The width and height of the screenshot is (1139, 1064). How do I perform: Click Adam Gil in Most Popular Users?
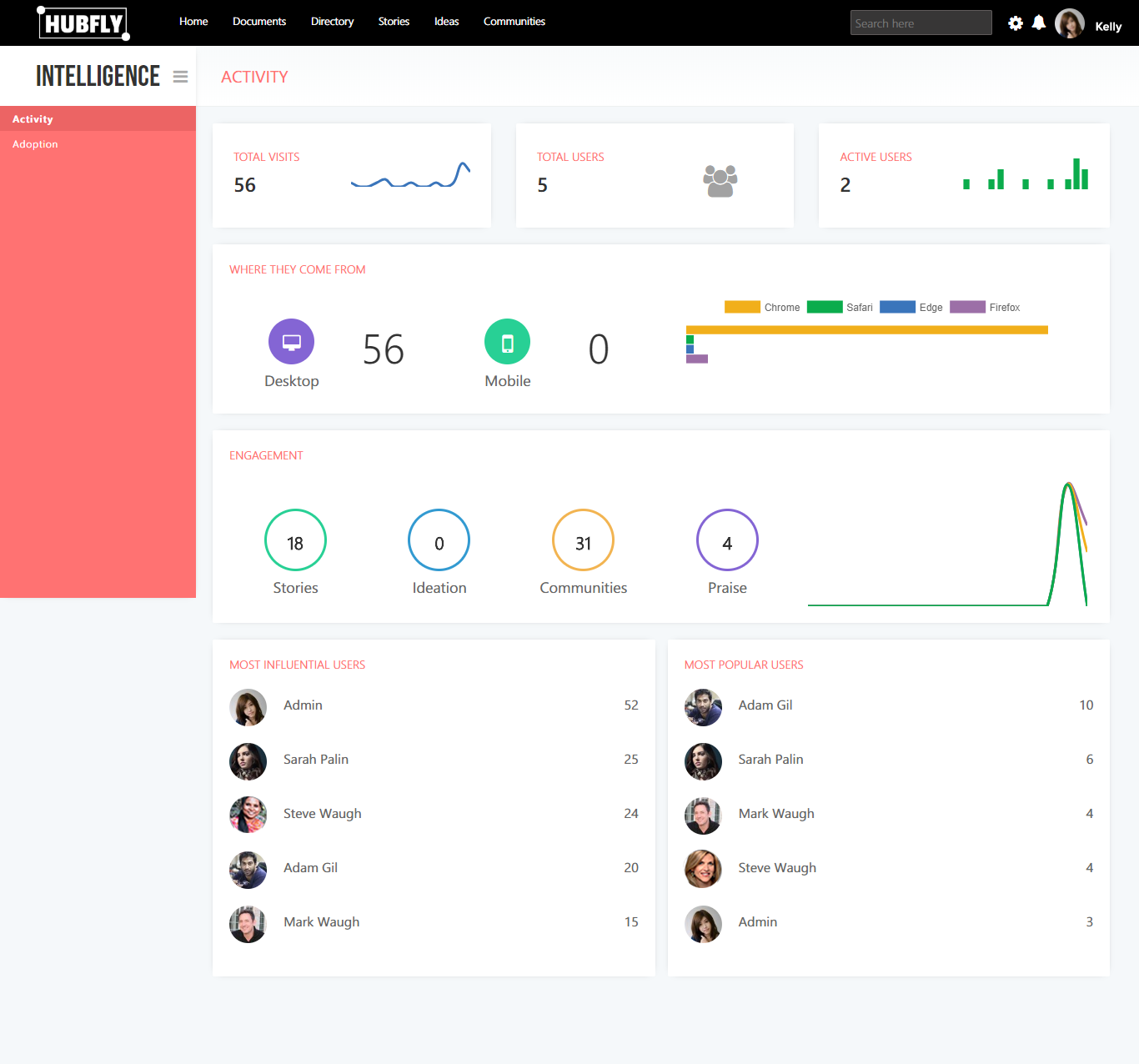pos(765,705)
